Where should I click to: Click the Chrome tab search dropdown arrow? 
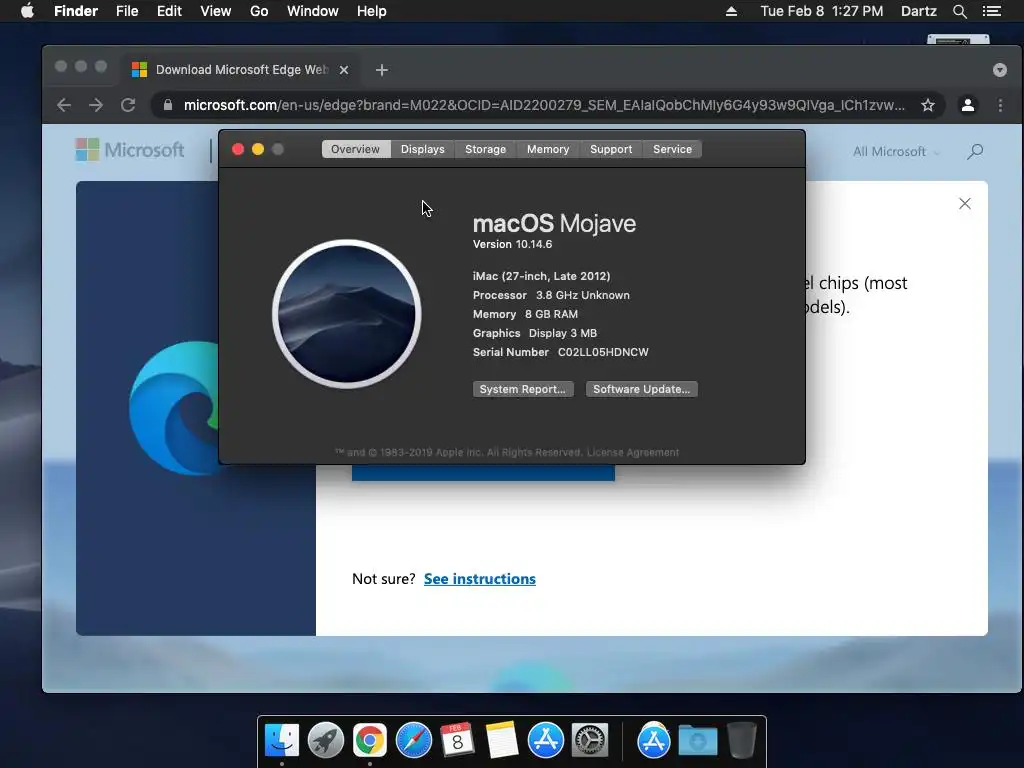(999, 70)
